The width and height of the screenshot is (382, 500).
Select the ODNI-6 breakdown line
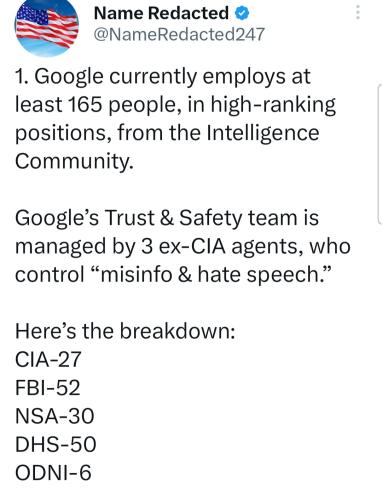tap(53, 473)
